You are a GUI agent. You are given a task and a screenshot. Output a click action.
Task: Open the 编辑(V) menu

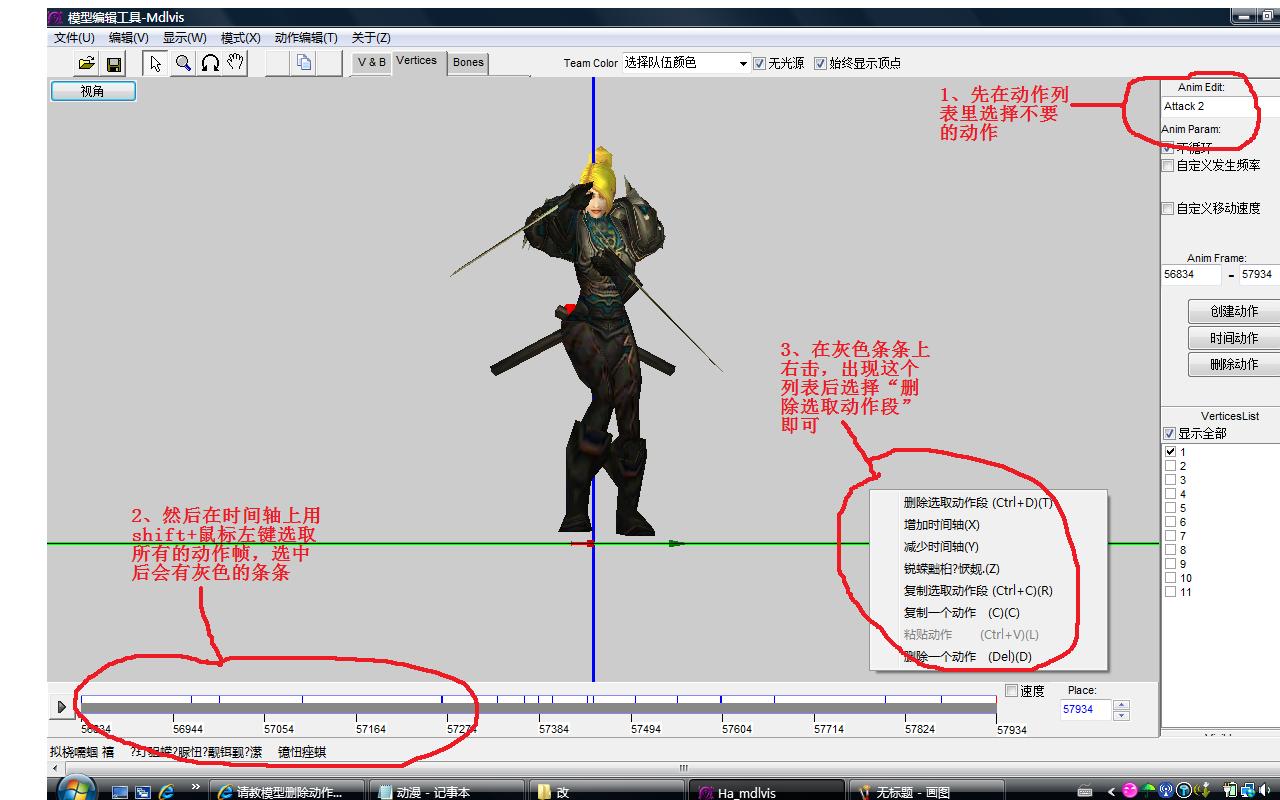tap(129, 38)
